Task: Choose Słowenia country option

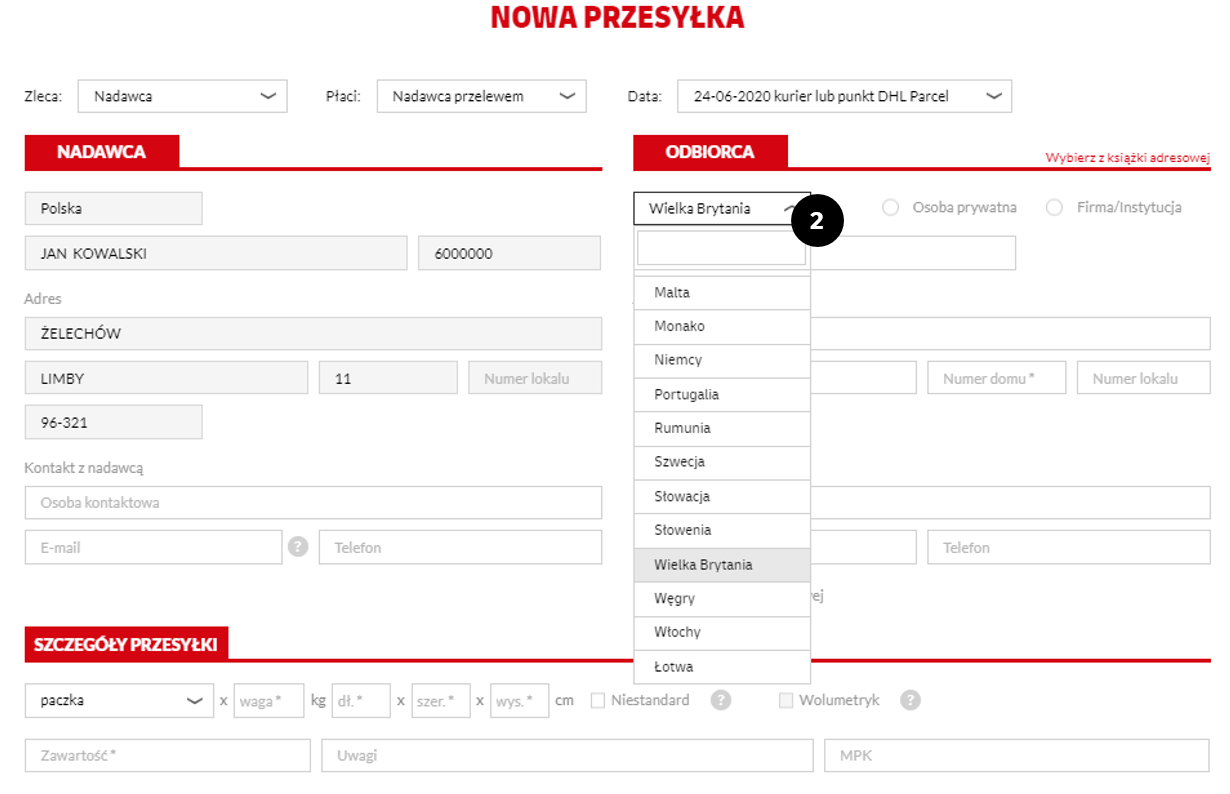Action: coord(722,531)
